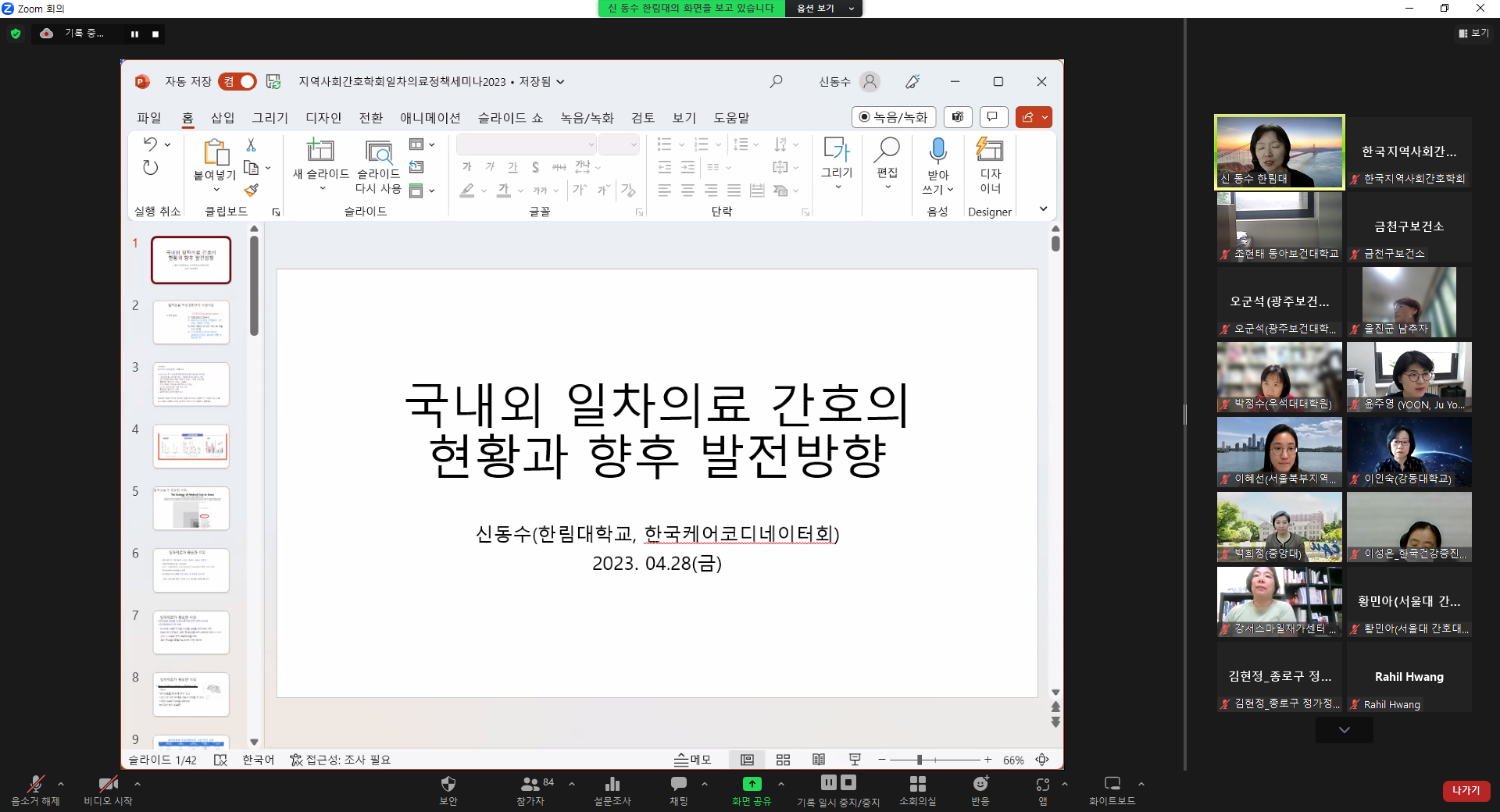
Task: Unmute microphone with 음소거 해제 button
Action: point(35,785)
